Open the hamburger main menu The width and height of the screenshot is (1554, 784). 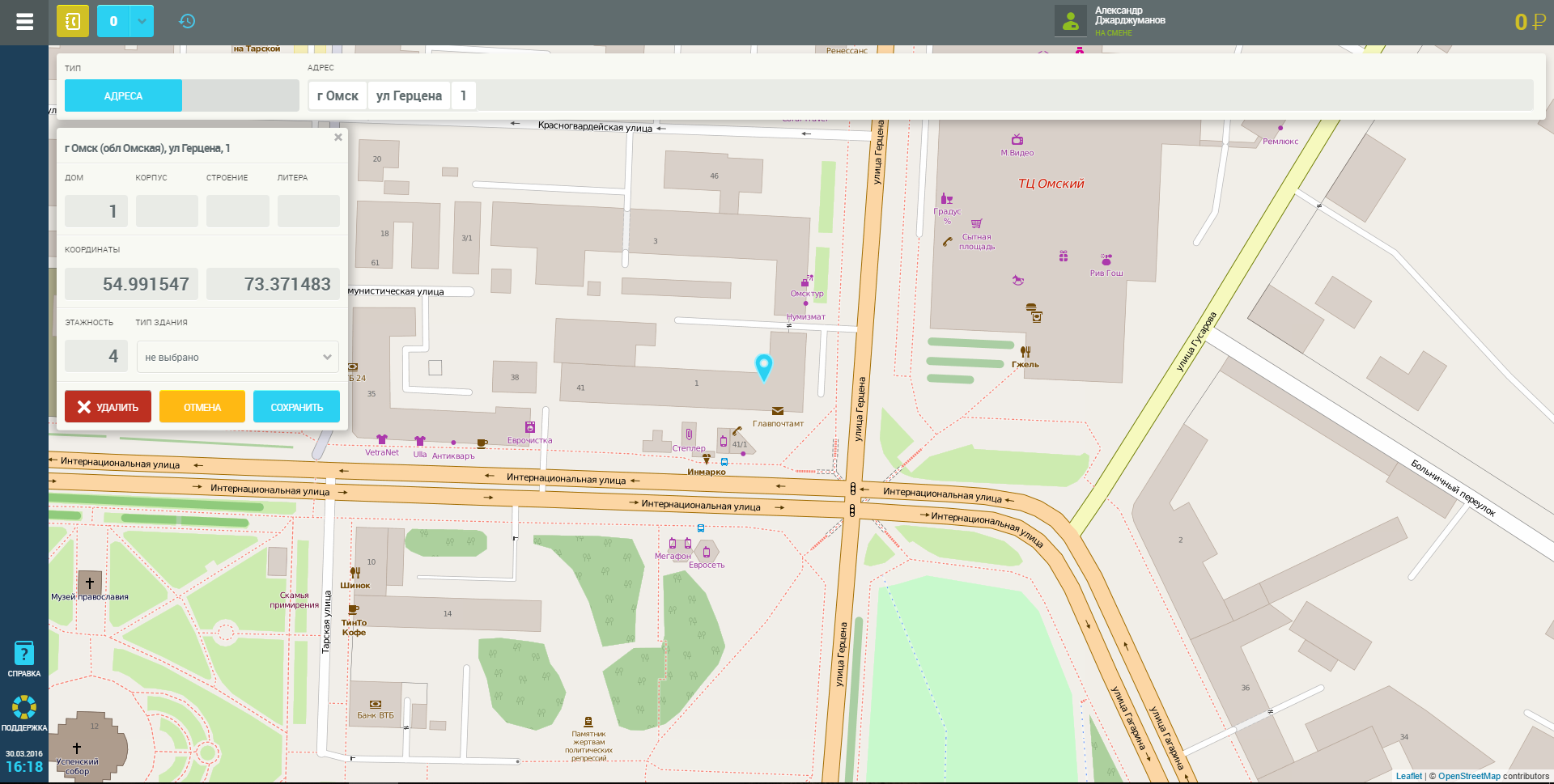tap(24, 22)
